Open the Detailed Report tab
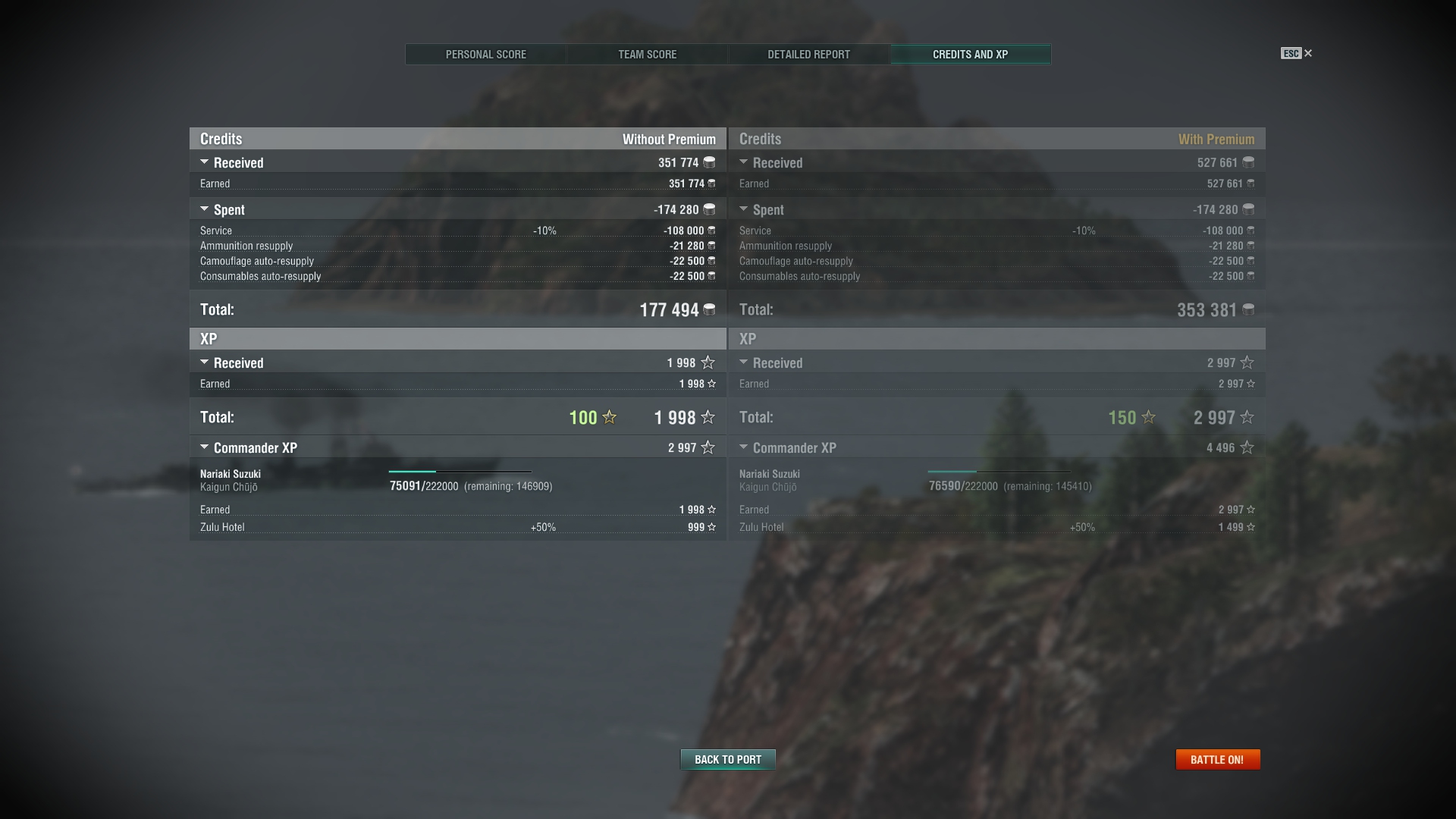Screen dimensions: 1456x819 click(808, 55)
